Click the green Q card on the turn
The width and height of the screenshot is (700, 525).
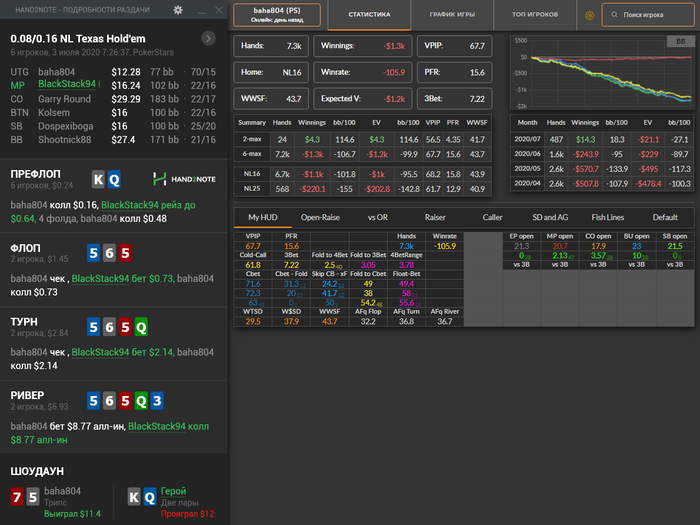point(140,326)
